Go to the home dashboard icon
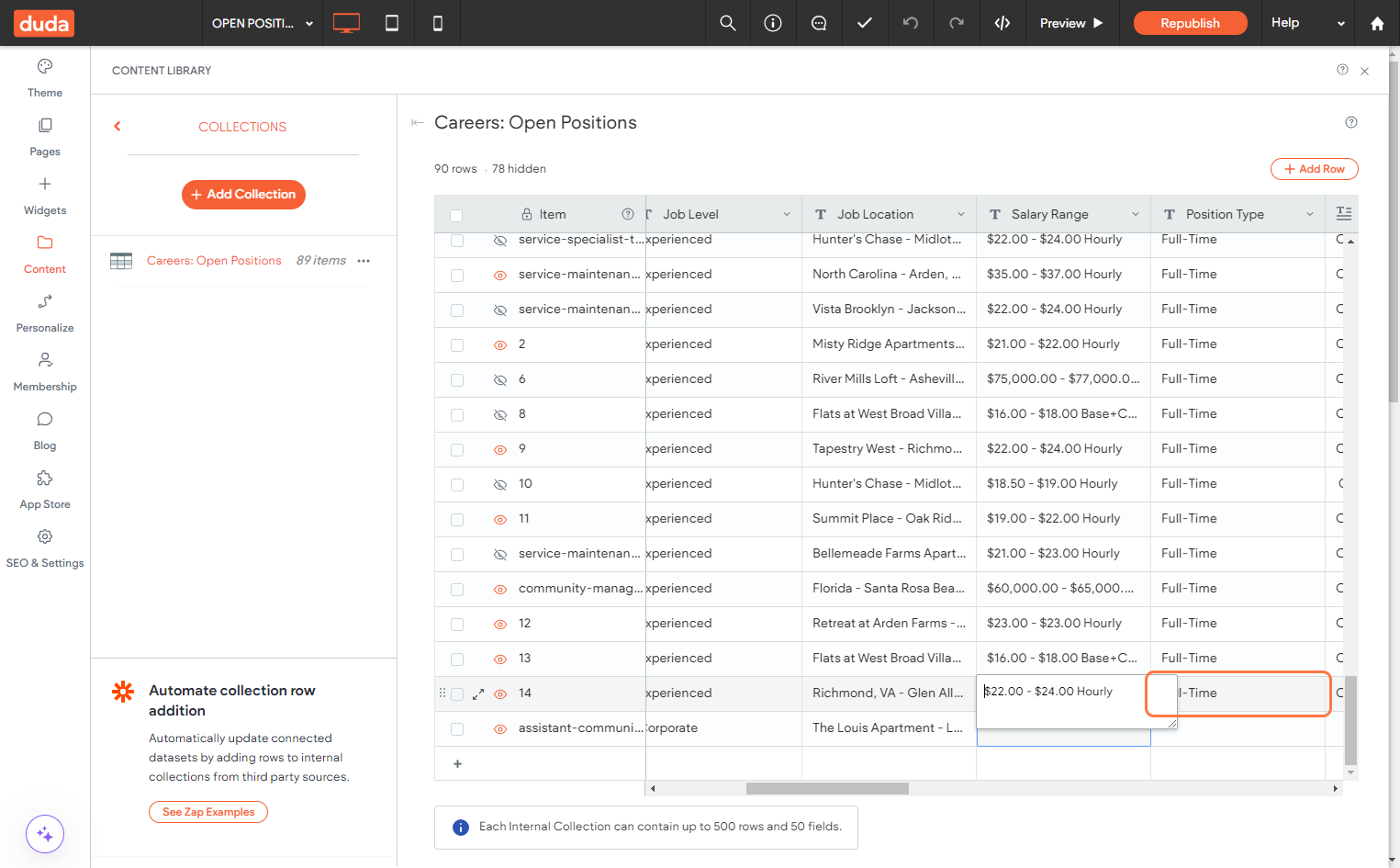The width and height of the screenshot is (1400, 868). pos(1377,24)
